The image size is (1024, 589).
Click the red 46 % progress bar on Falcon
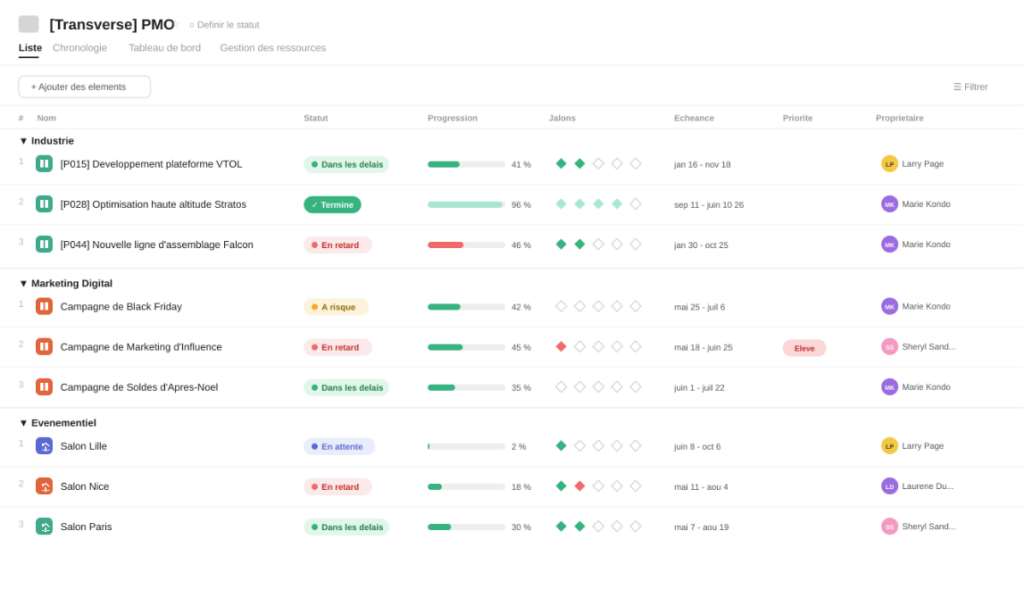tap(466, 246)
